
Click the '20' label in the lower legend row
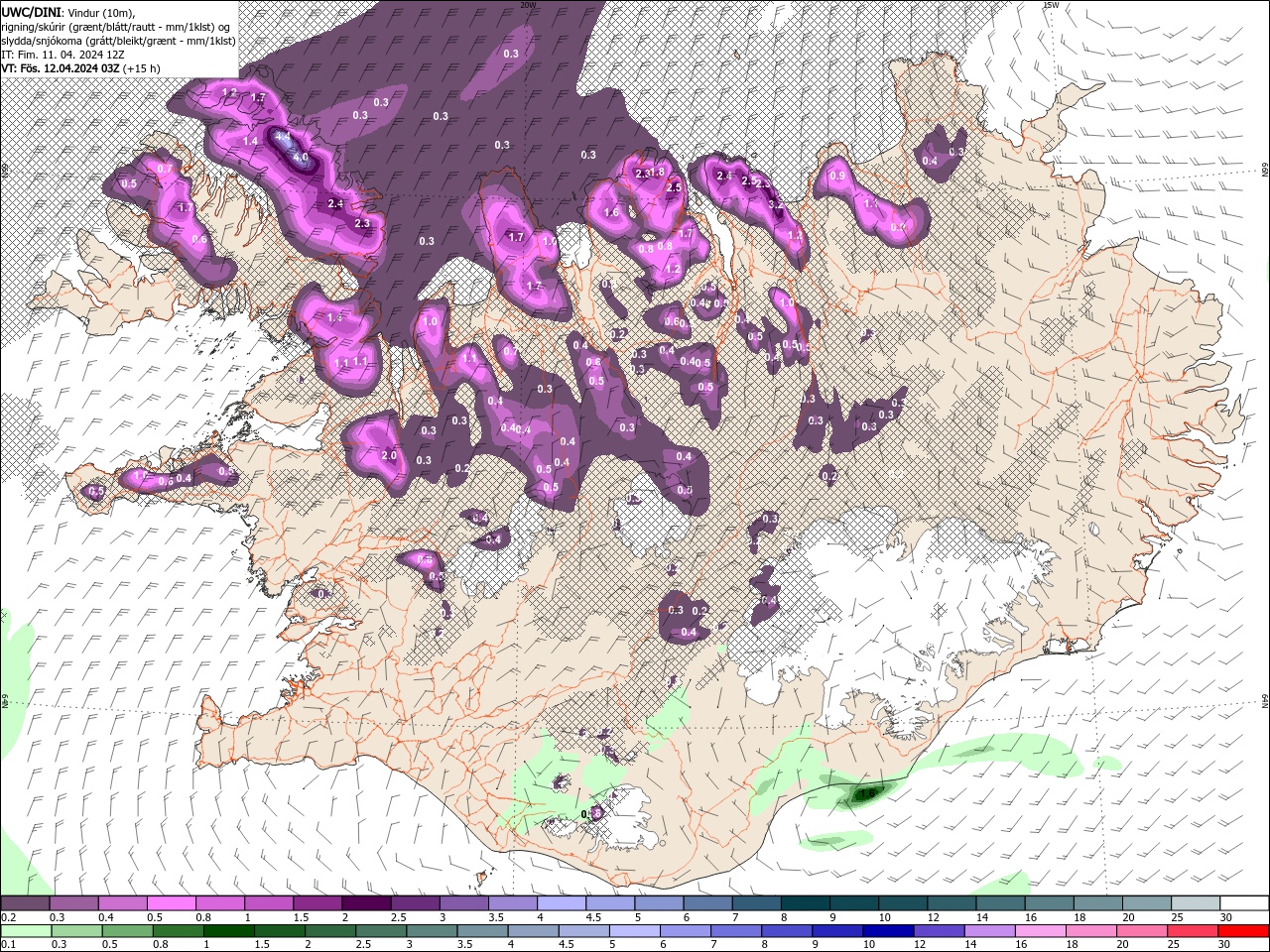tap(1123, 946)
